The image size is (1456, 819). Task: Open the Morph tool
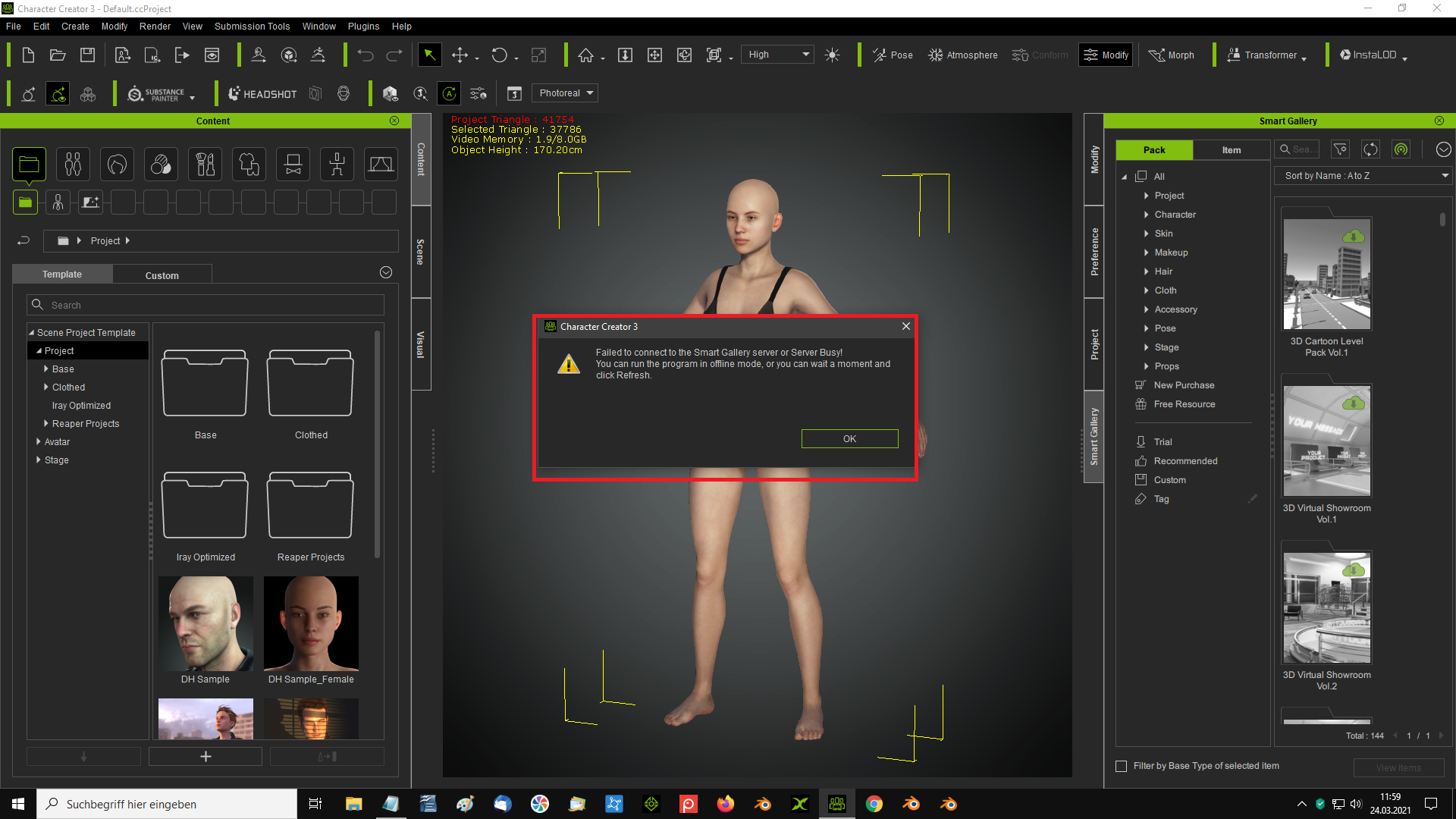pos(1172,55)
